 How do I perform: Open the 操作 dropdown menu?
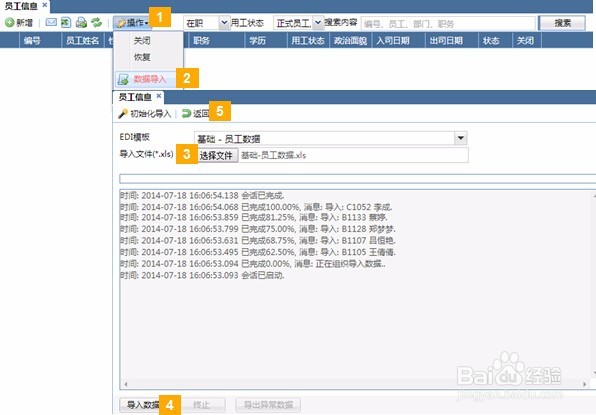(132, 23)
